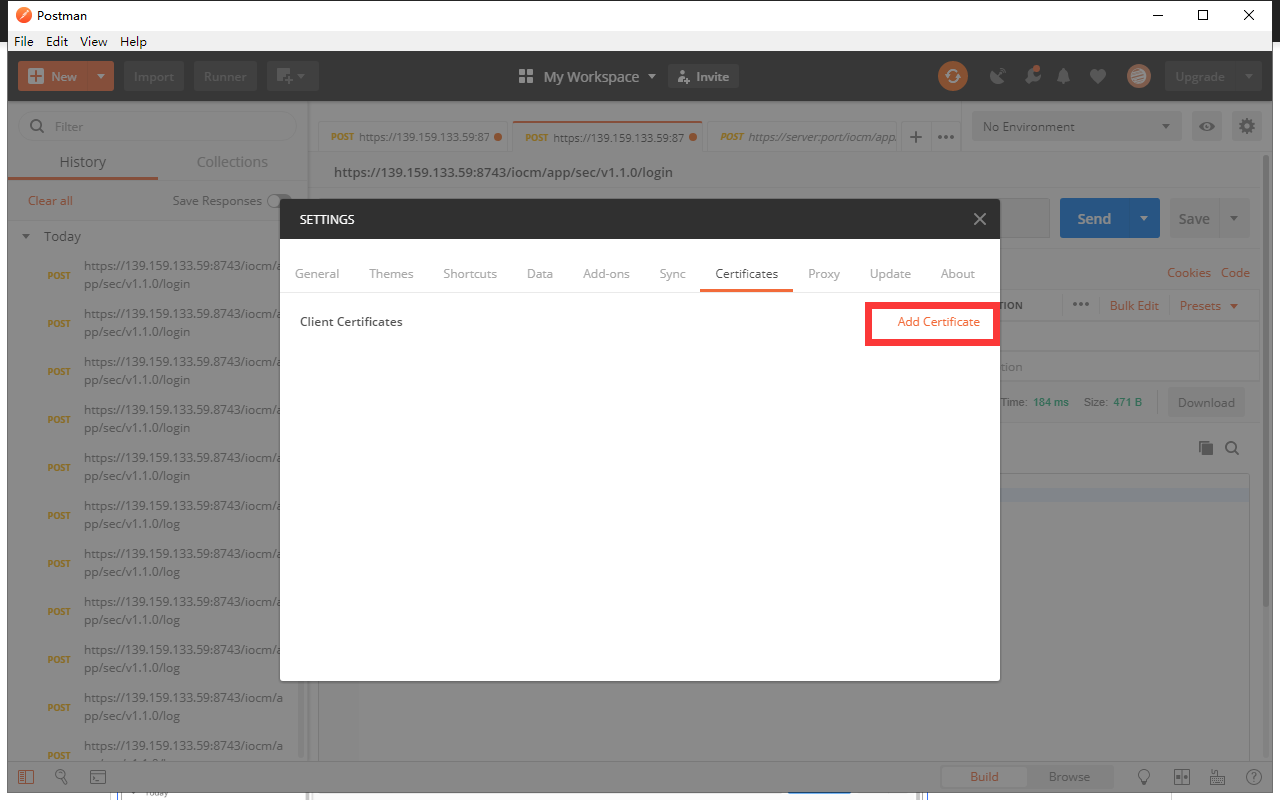Screen dimensions: 1280x800
Task: Open manage environments gear icon
Action: click(x=1246, y=127)
